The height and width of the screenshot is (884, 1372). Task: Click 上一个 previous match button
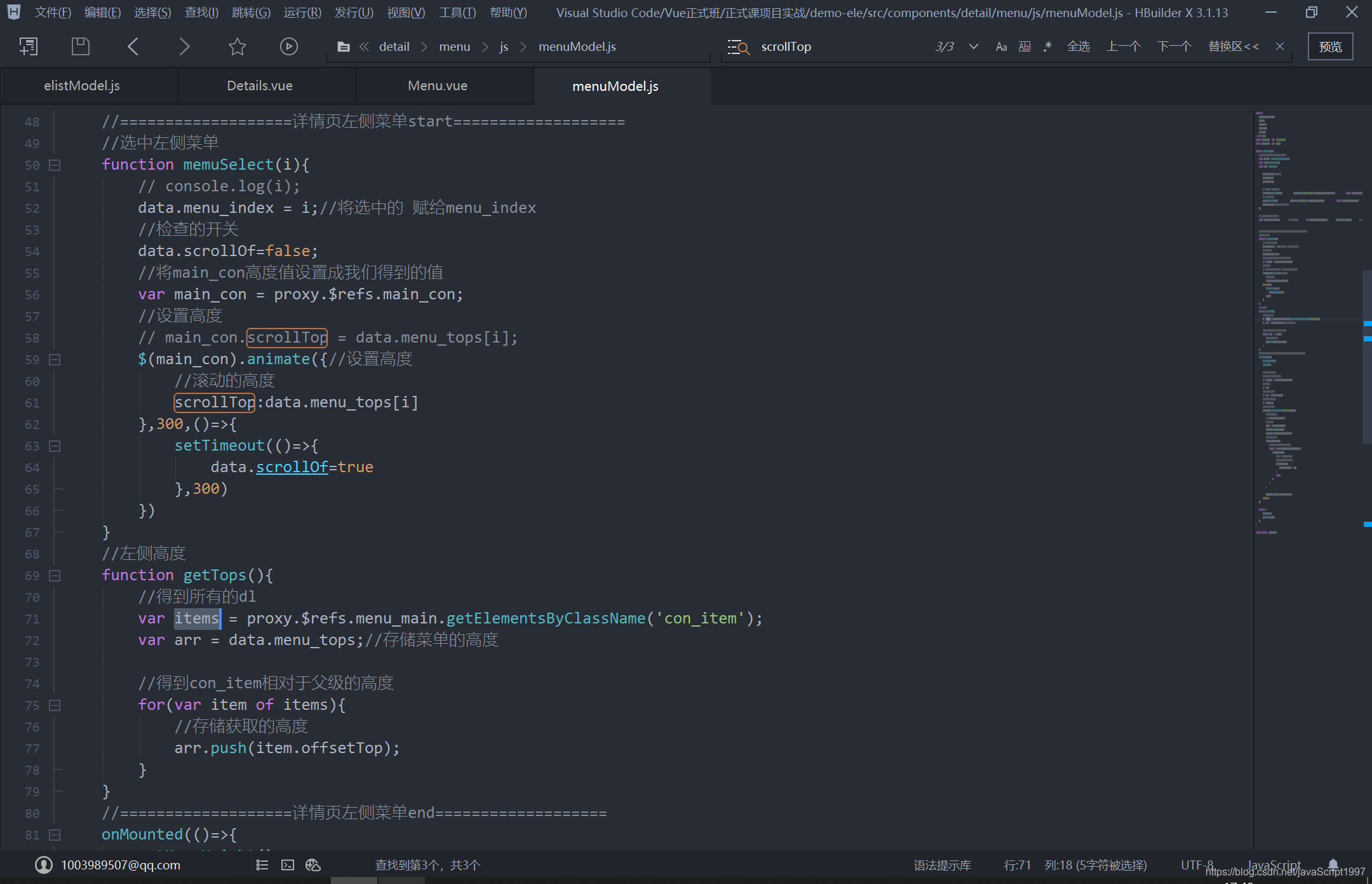coord(1124,46)
